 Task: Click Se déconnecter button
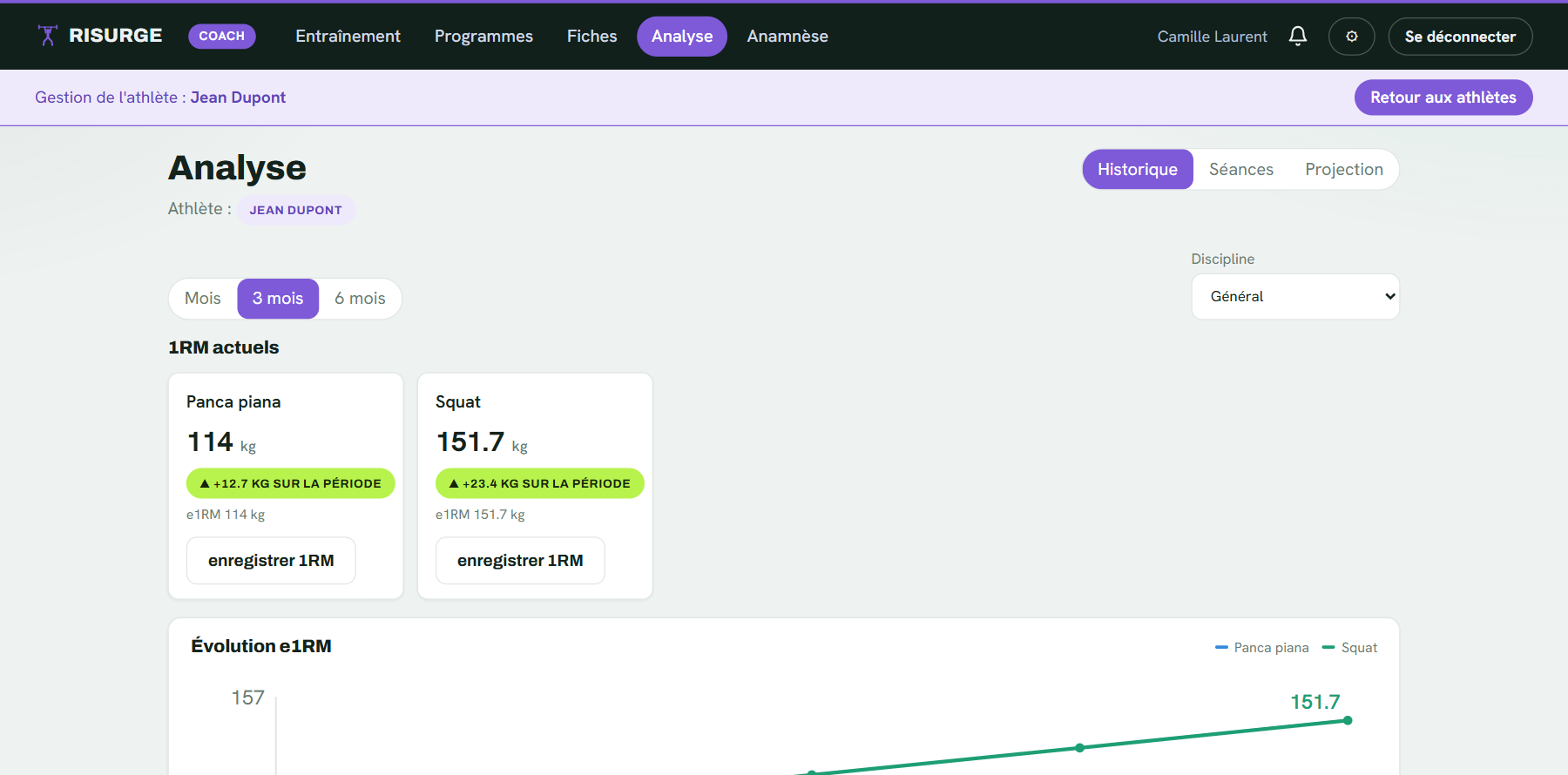pyautogui.click(x=1460, y=37)
